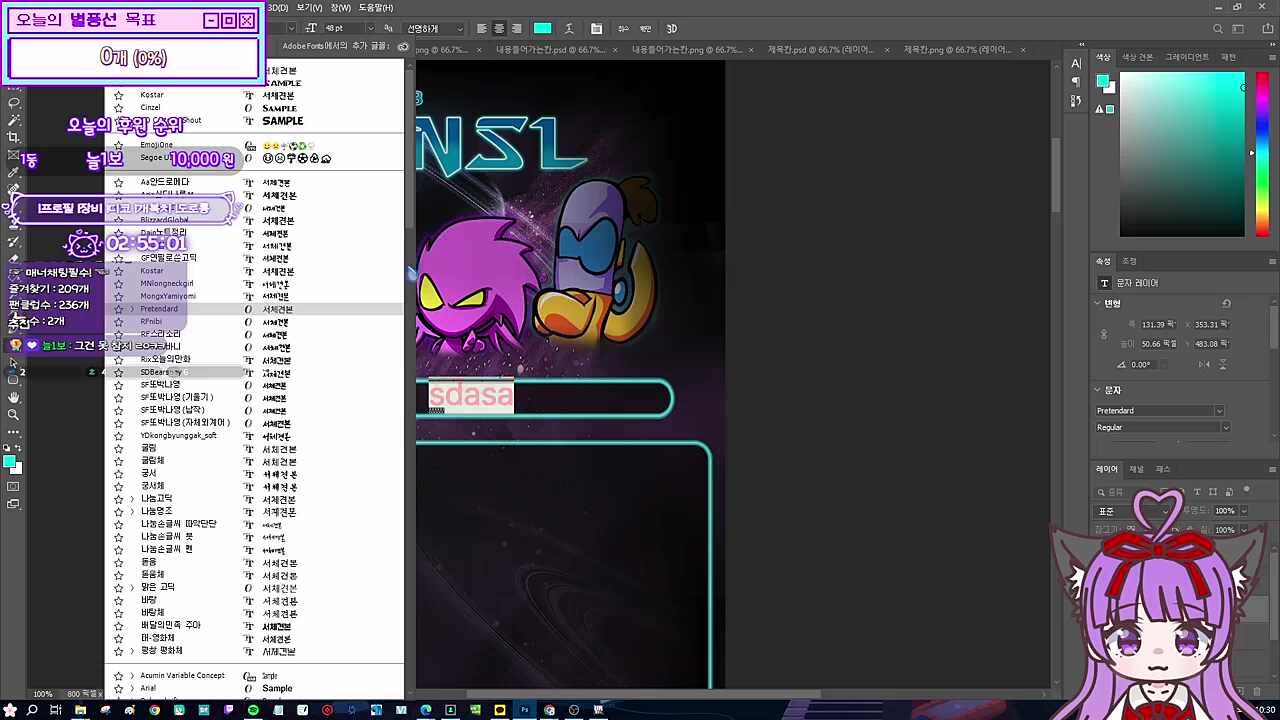Switch to the 색상 견본 tab
Viewport: 1280px width, 720px height.
tap(1137, 57)
